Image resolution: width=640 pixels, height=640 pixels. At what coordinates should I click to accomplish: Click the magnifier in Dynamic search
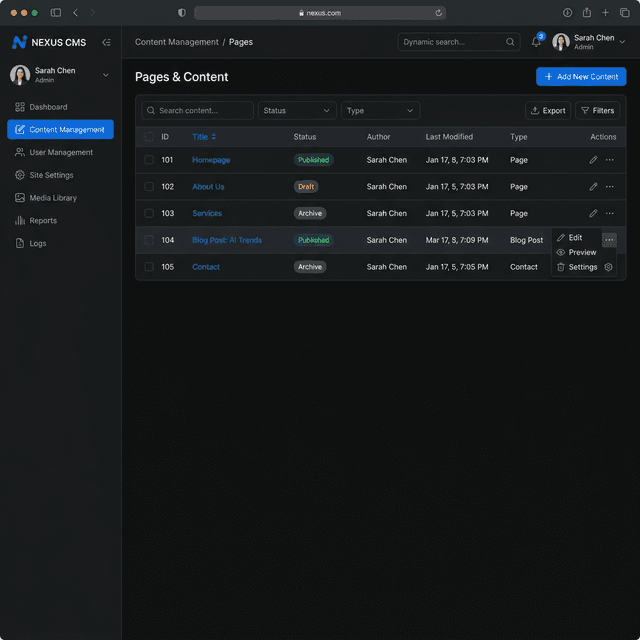pos(510,42)
